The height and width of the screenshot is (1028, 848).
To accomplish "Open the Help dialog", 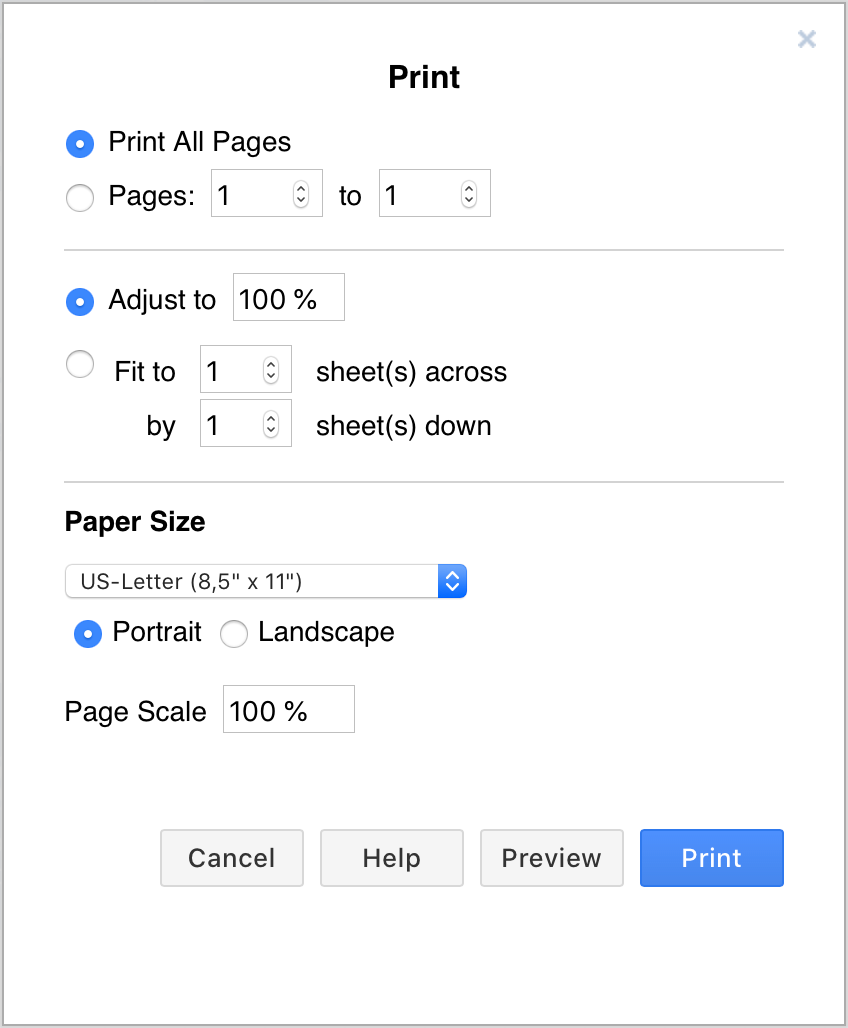I will (x=391, y=858).
